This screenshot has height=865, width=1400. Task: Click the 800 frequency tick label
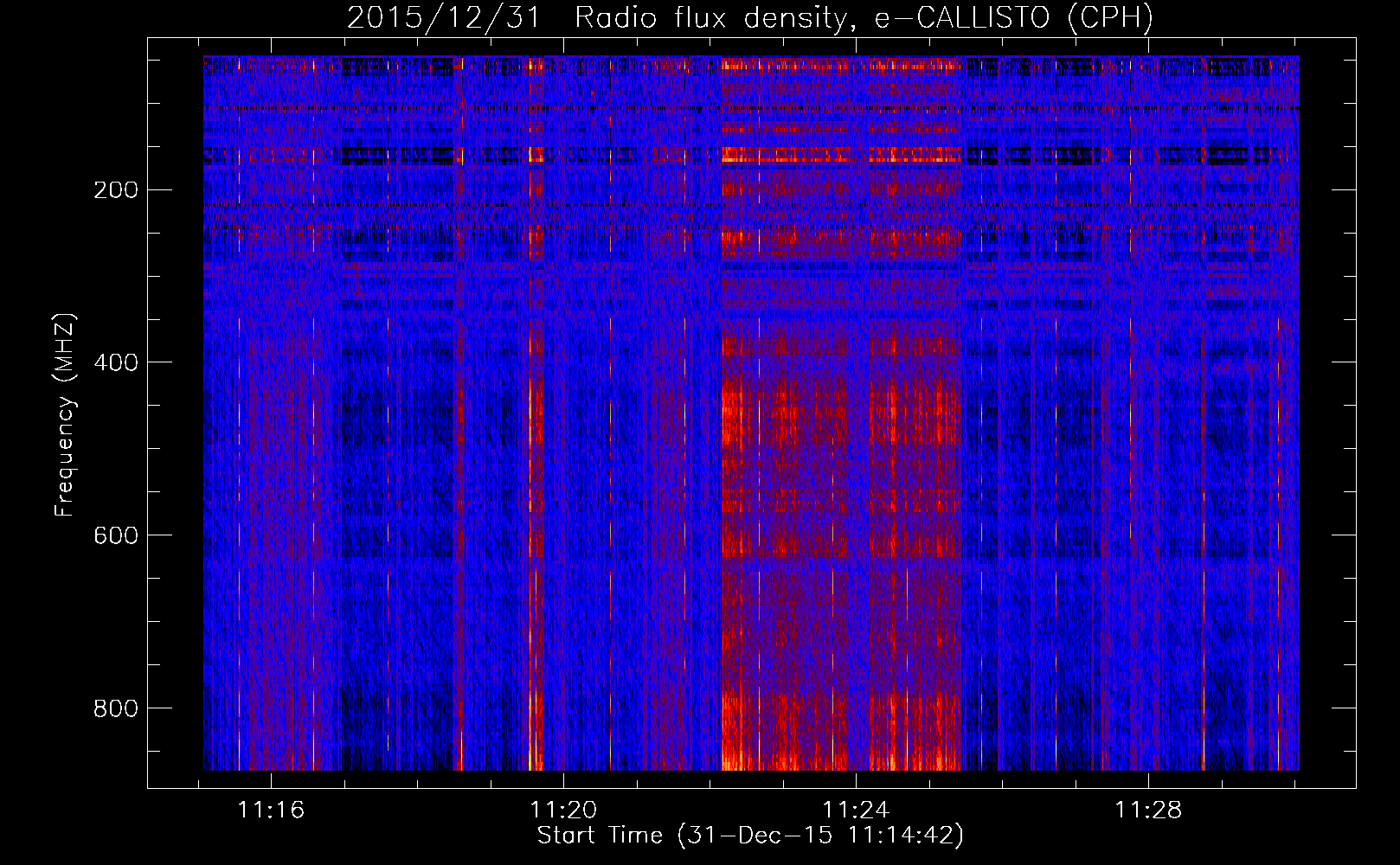[115, 708]
